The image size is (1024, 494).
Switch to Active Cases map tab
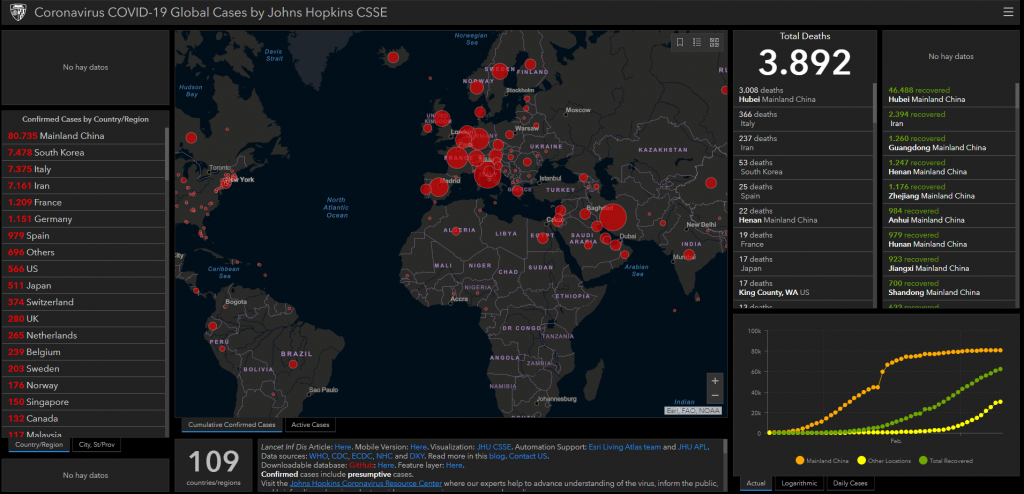click(x=310, y=425)
